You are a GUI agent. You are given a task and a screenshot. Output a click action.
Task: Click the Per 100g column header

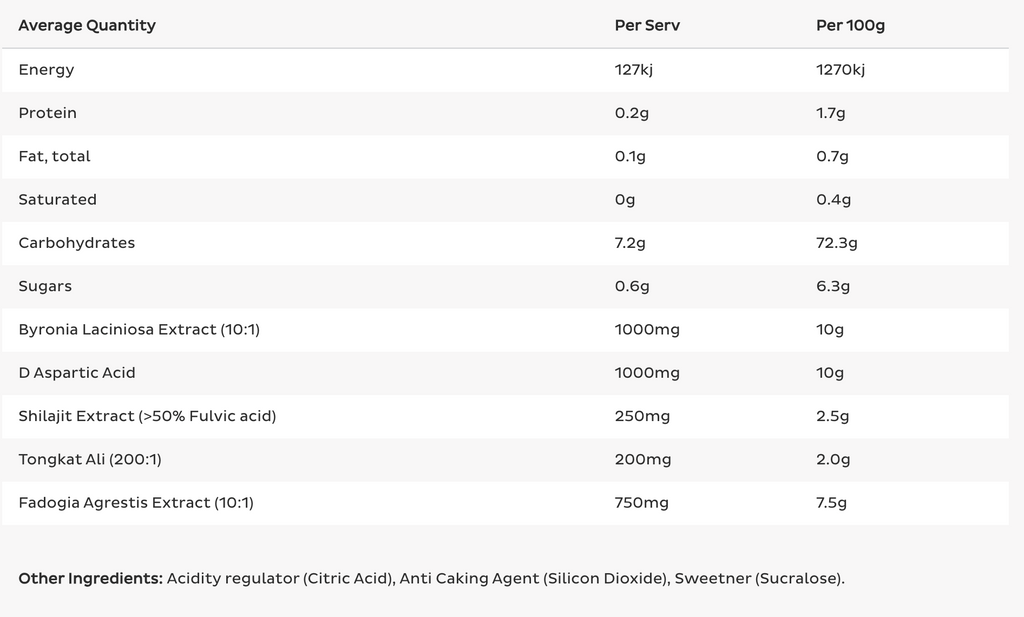click(x=850, y=26)
